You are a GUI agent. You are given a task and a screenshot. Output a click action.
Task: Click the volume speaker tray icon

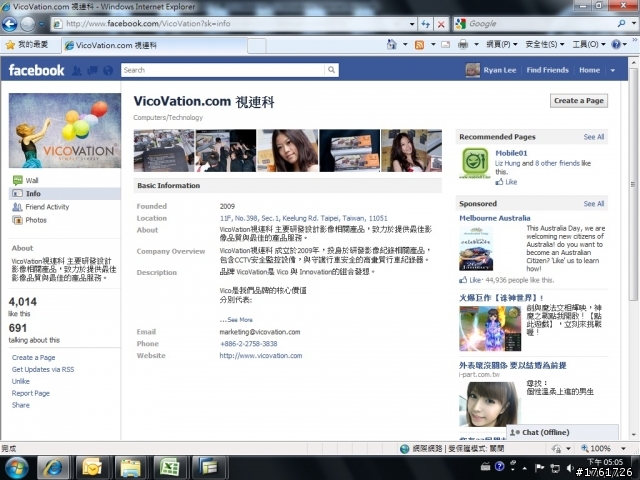tap(570, 468)
